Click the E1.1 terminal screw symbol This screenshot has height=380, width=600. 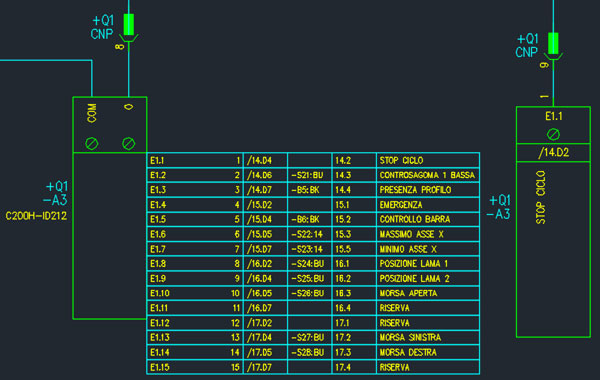[553, 134]
